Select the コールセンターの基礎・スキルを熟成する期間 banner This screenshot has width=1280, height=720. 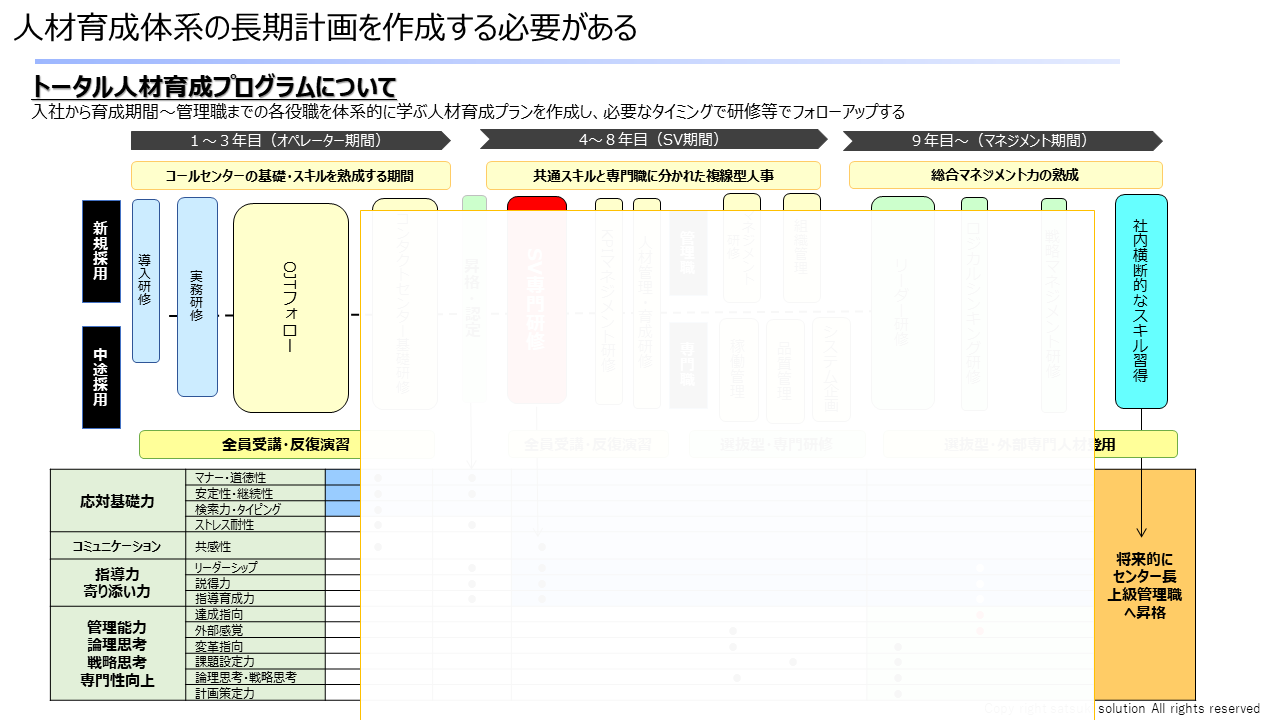click(x=290, y=176)
